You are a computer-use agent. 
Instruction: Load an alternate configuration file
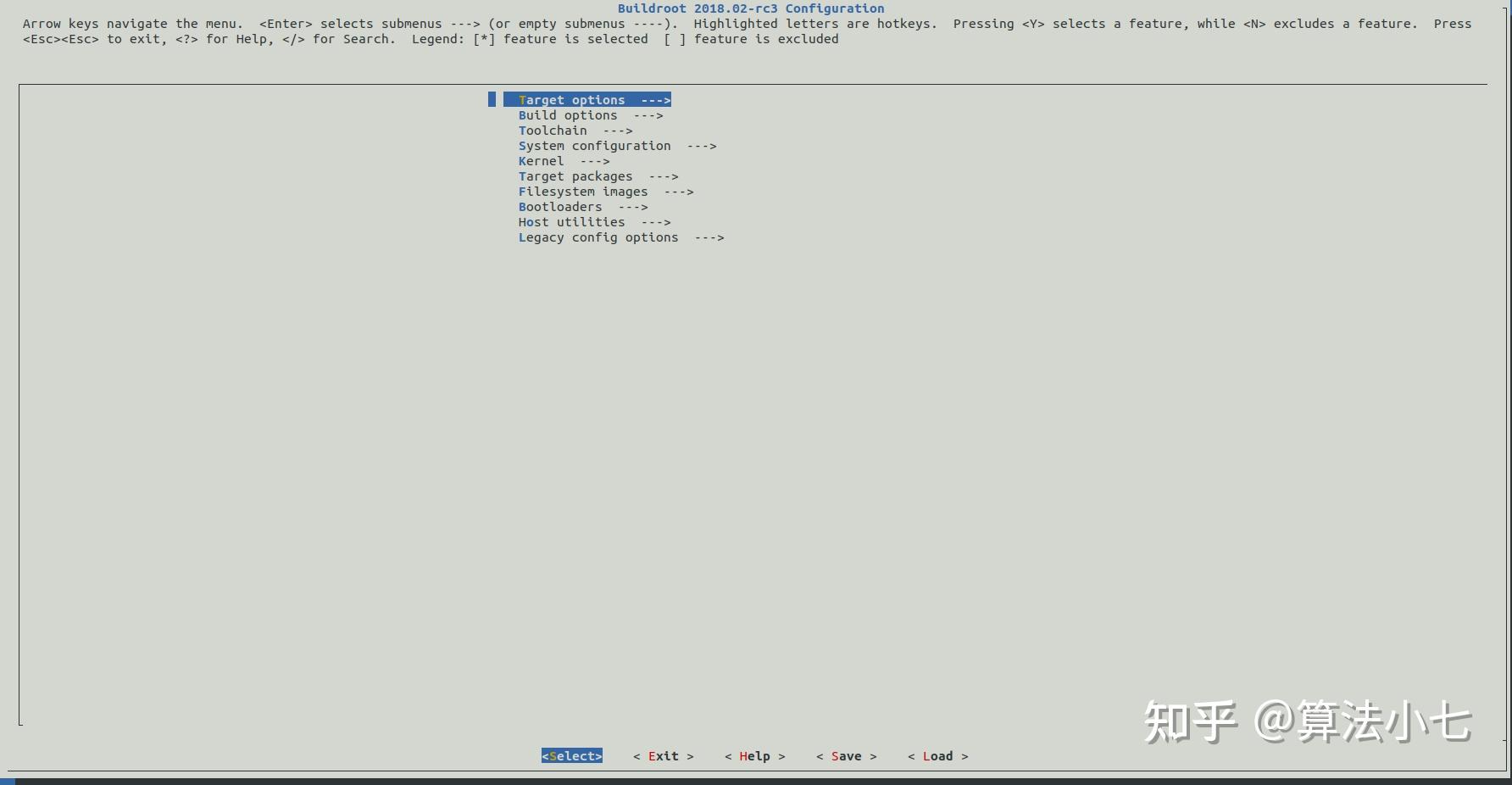point(937,755)
